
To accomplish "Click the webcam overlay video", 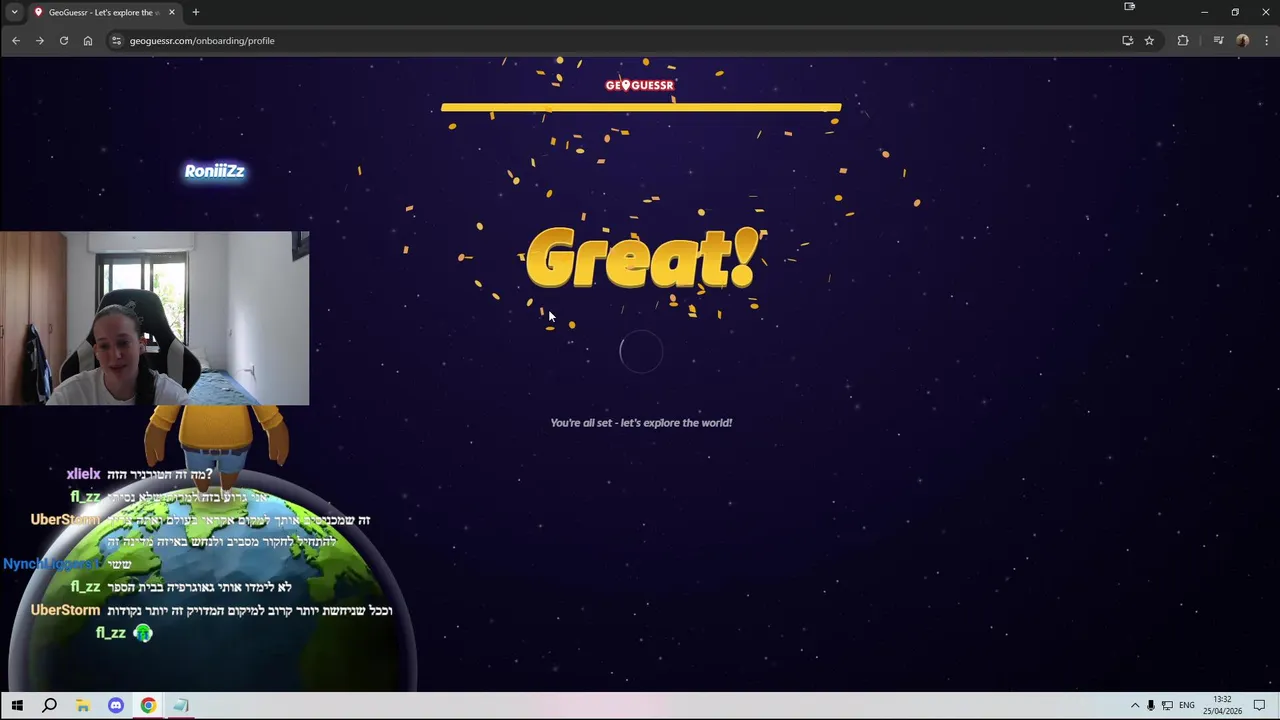I will click(x=155, y=318).
